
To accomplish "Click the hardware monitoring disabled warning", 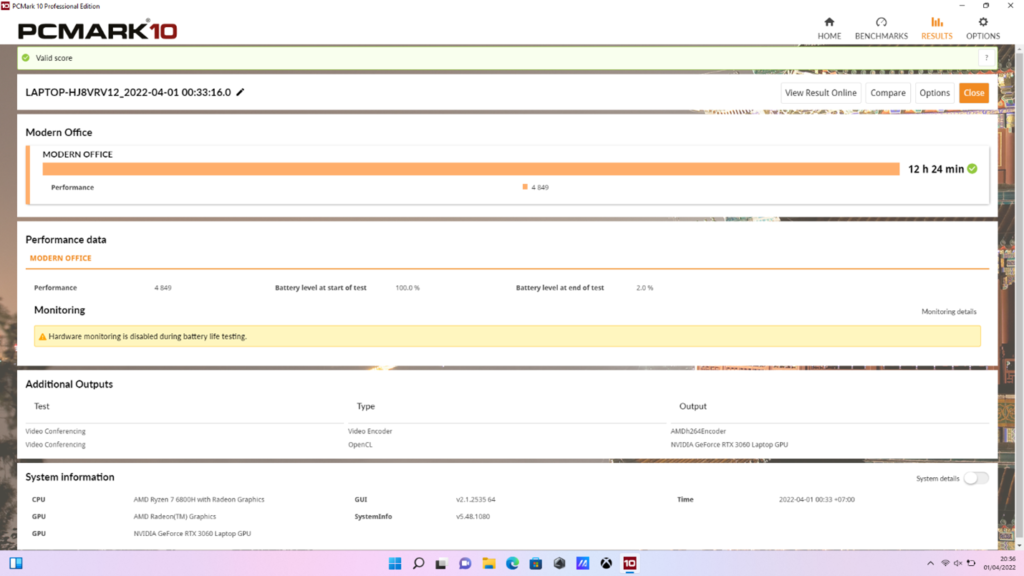I will pos(507,336).
